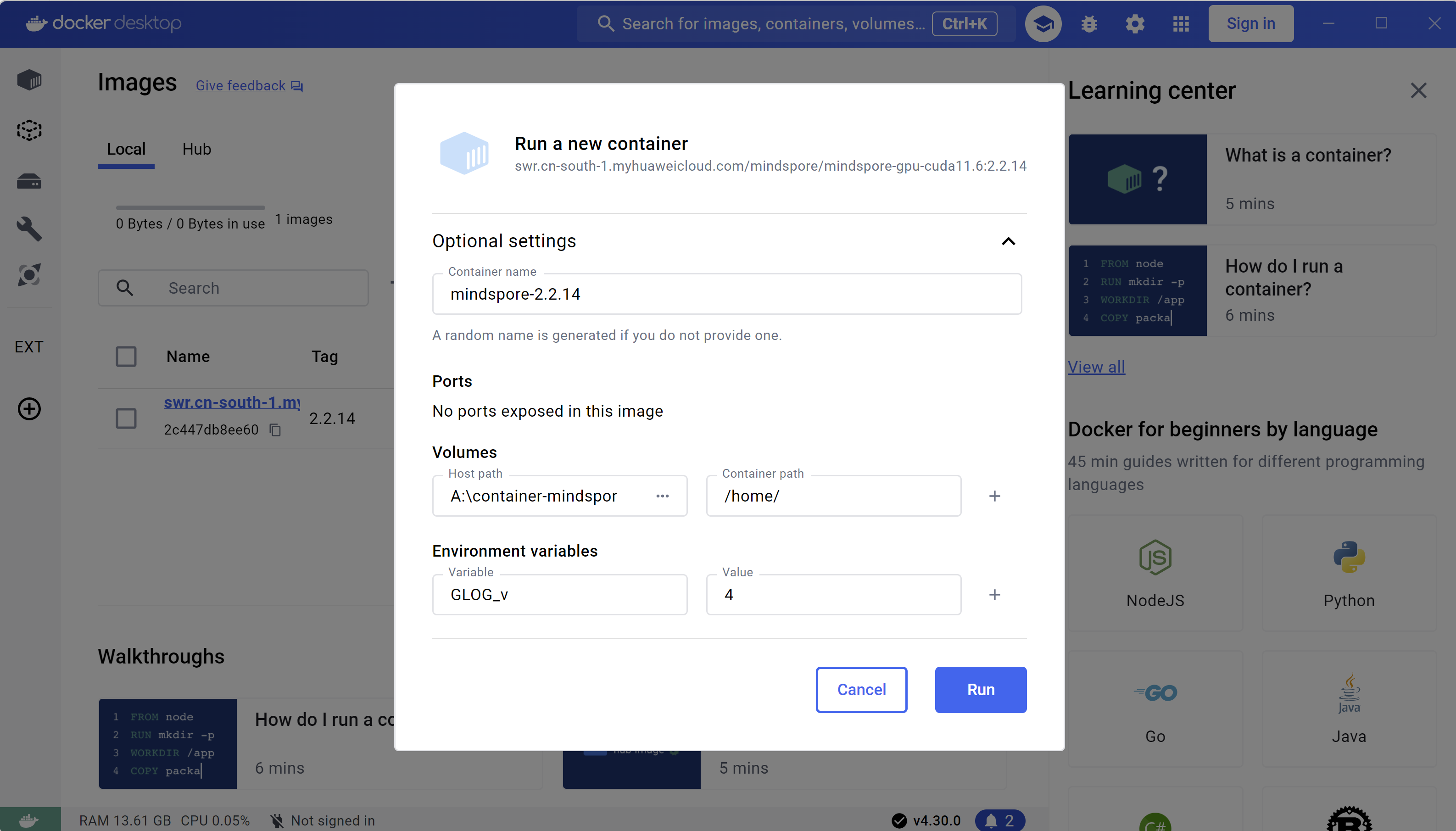This screenshot has height=831, width=1456.
Task: Open the Dev Environments wrench icon
Action: tap(29, 229)
